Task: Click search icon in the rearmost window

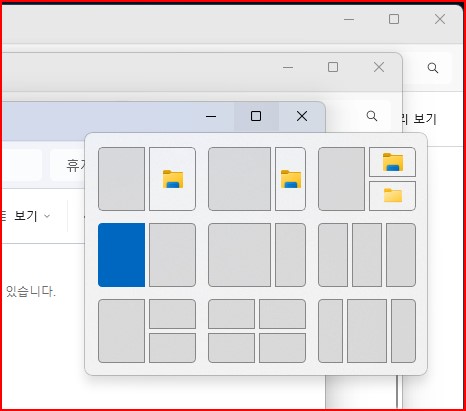Action: click(x=433, y=68)
